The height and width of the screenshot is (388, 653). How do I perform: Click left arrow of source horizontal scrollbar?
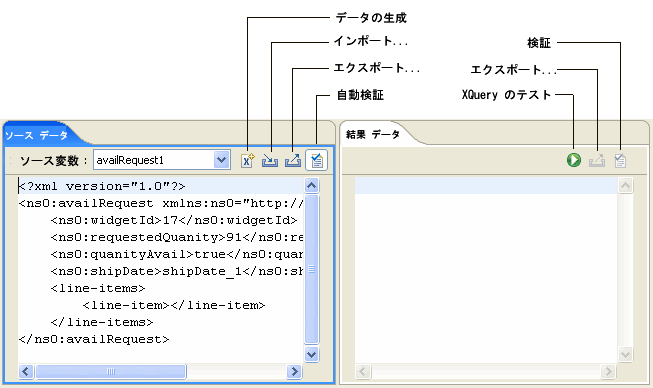tap(26, 371)
